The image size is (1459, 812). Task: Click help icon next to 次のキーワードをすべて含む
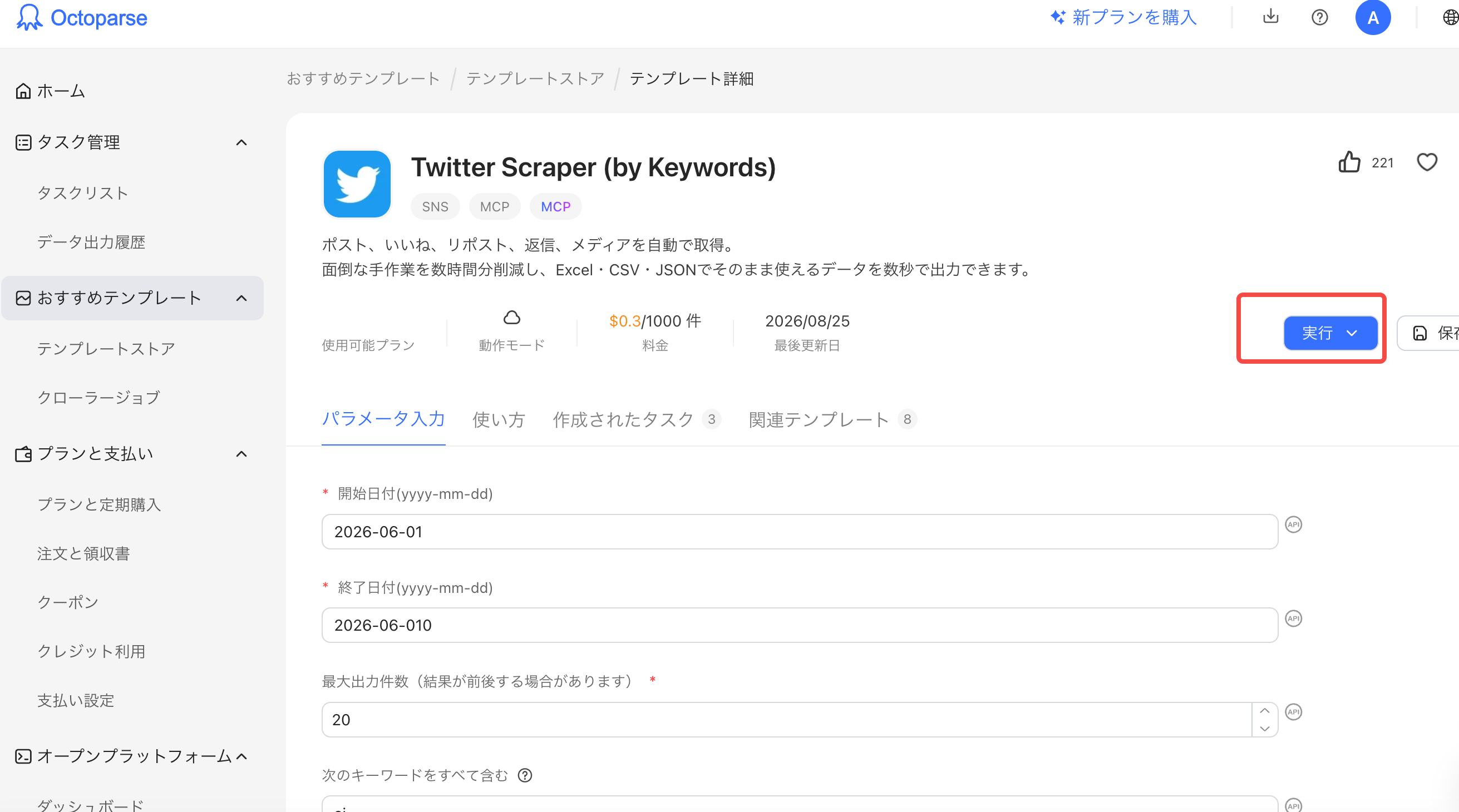525,775
